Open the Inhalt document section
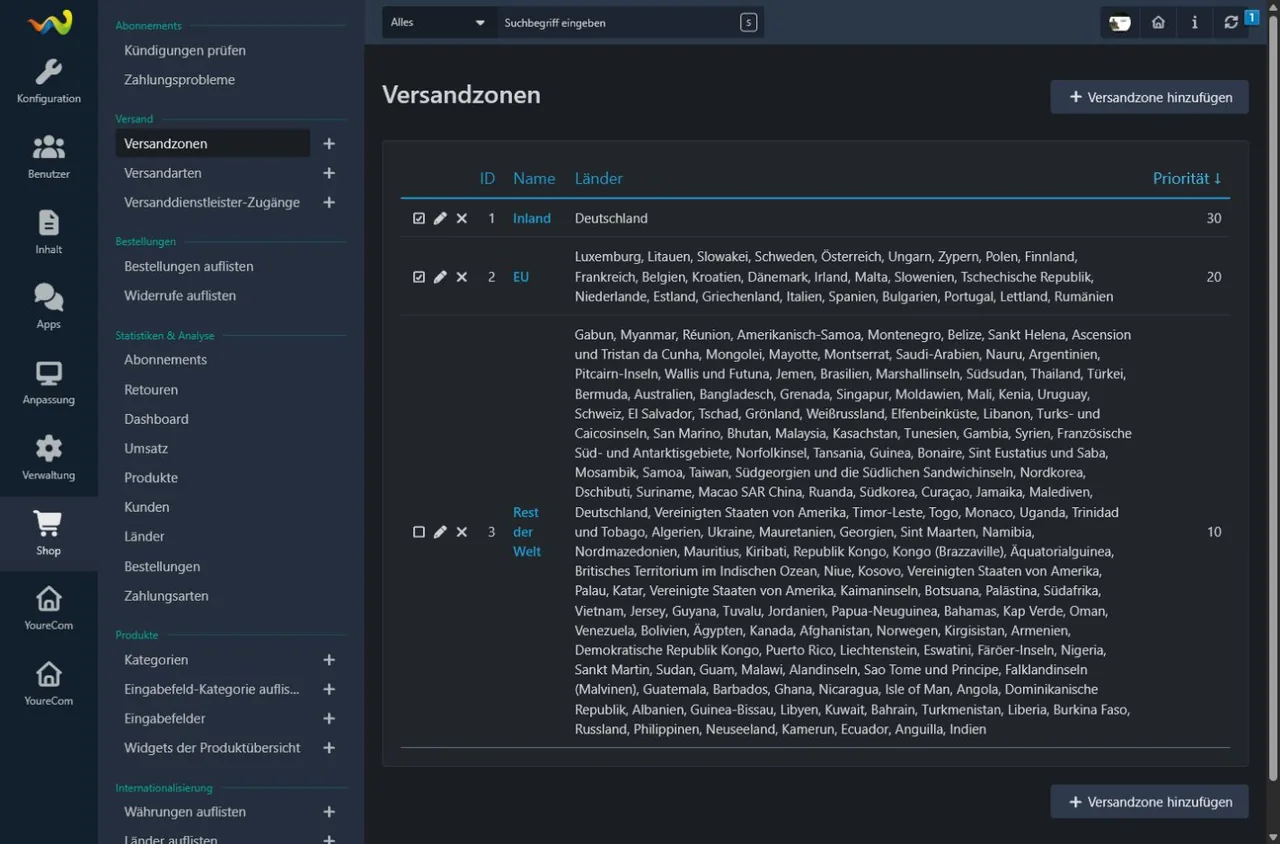 pyautogui.click(x=48, y=232)
